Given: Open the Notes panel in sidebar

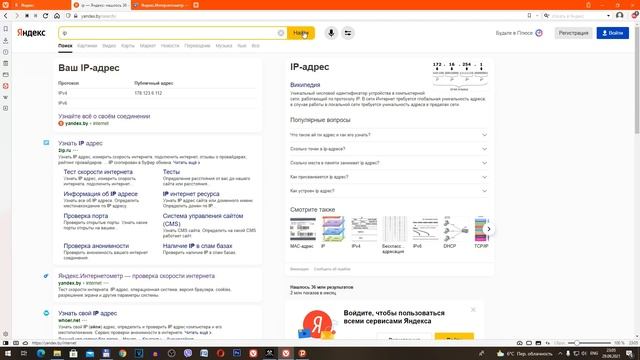Looking at the screenshot, I should click(x=6, y=63).
